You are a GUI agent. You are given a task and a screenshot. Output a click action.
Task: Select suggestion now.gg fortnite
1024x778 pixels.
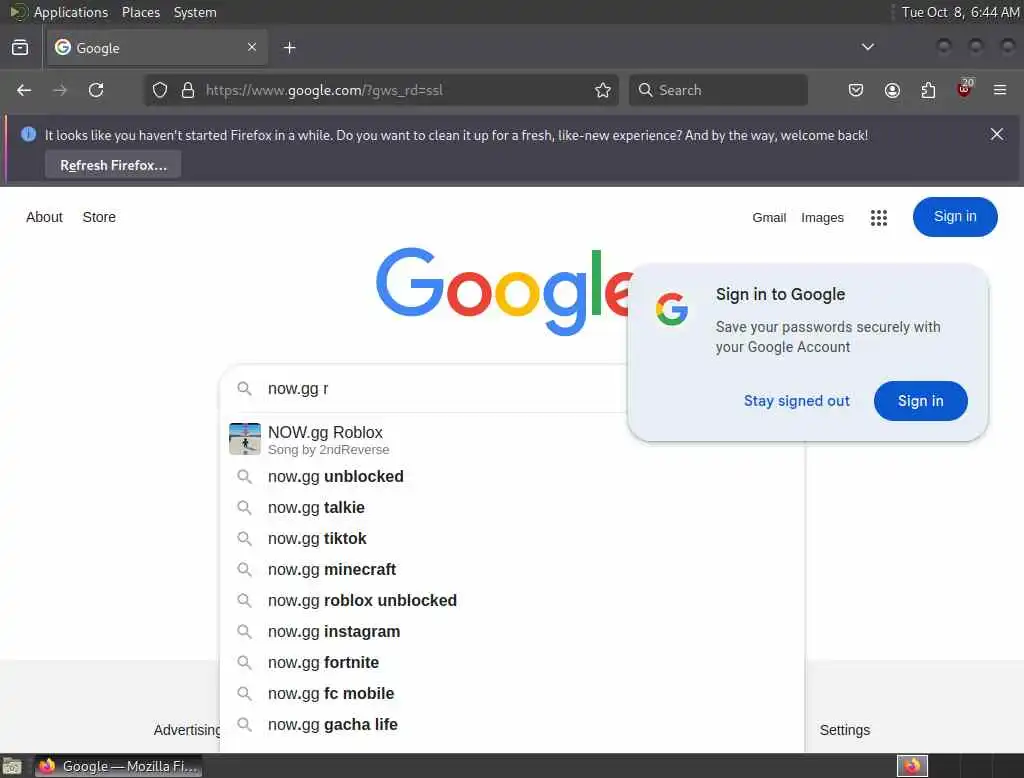coord(512,662)
